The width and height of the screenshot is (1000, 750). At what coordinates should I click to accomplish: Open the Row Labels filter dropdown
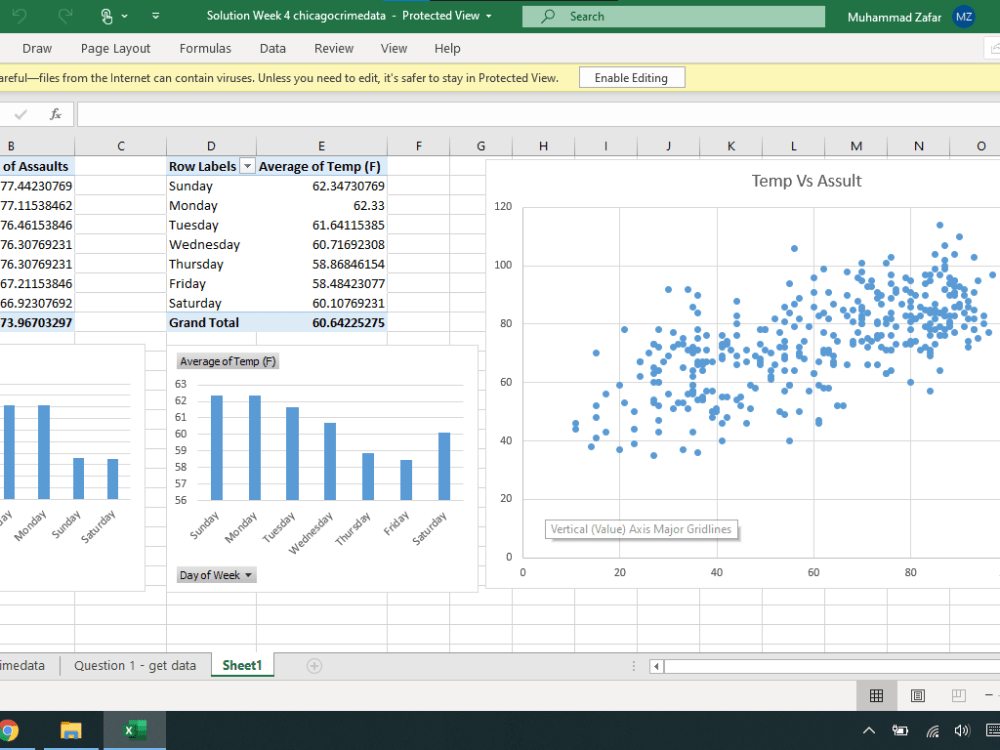pos(248,166)
